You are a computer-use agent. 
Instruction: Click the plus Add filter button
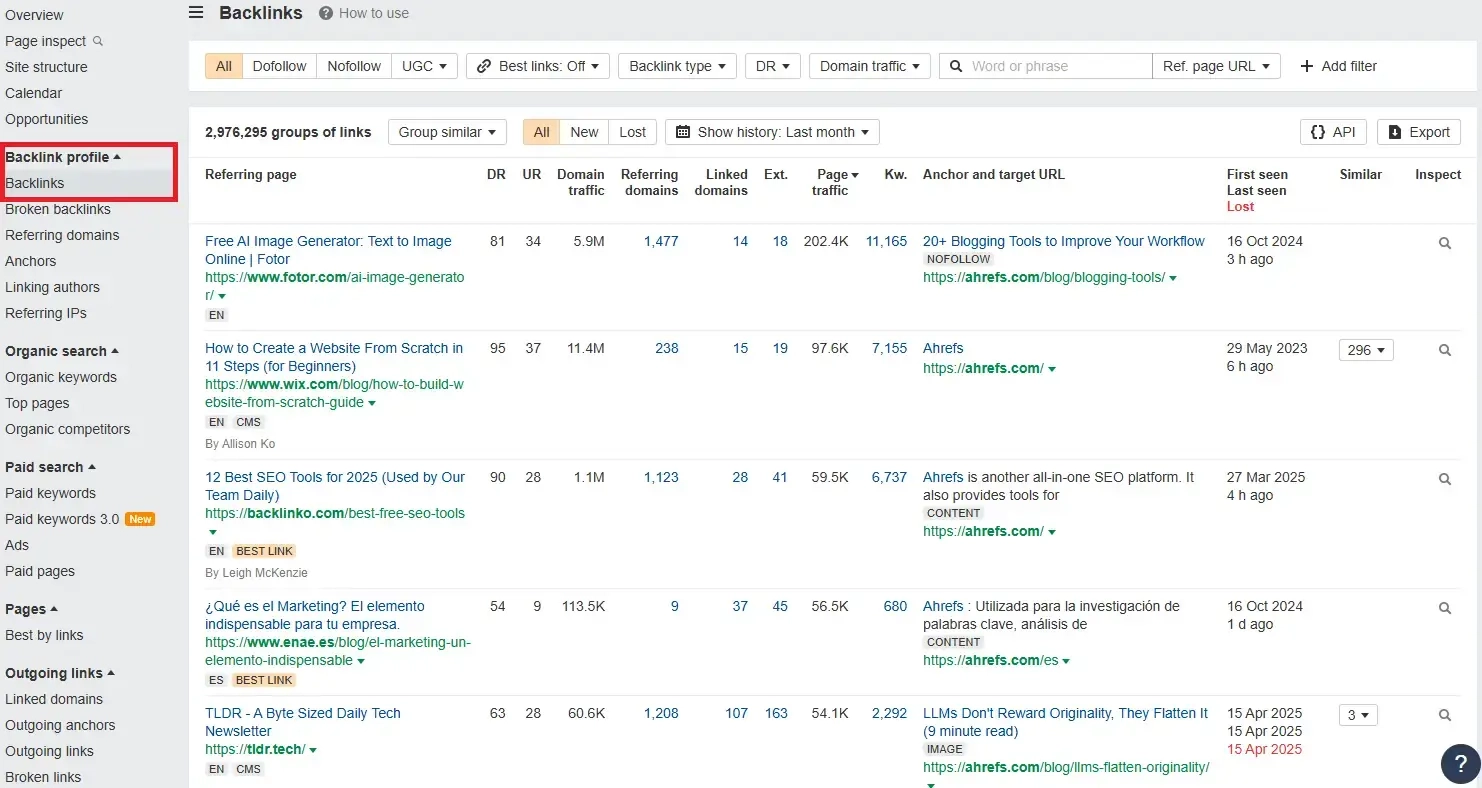1338,66
